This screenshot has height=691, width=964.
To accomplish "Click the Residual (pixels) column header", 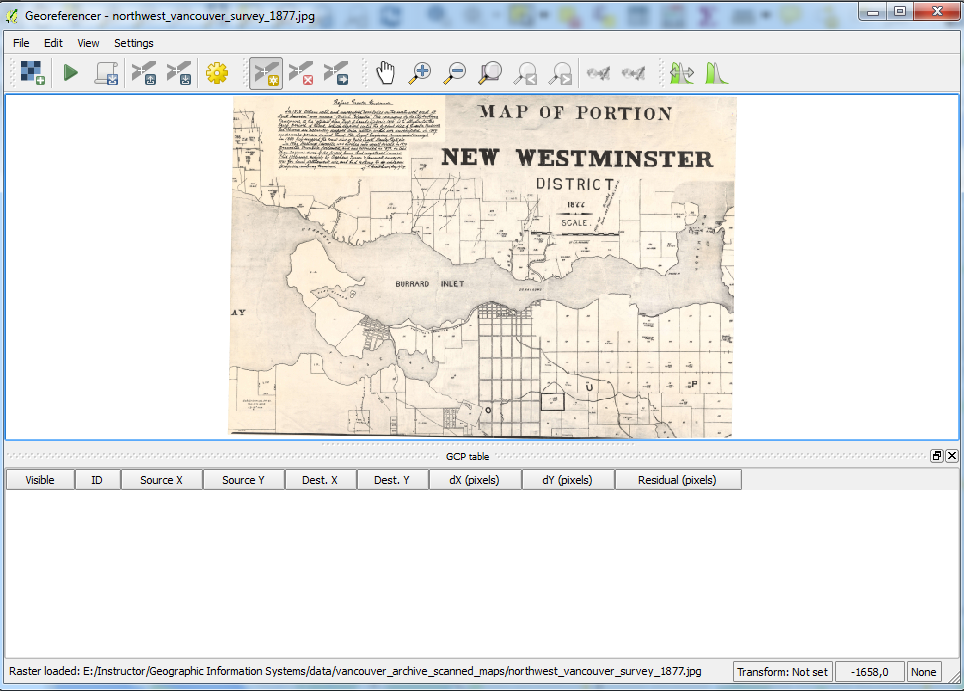I will coord(676,480).
